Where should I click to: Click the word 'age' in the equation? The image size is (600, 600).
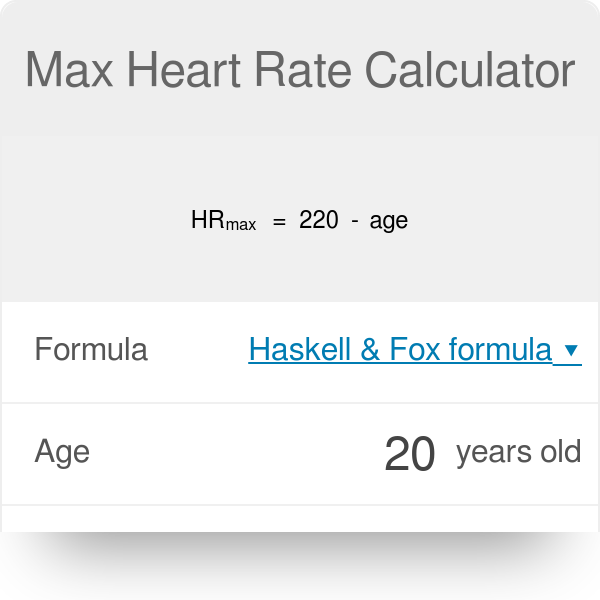(x=388, y=221)
